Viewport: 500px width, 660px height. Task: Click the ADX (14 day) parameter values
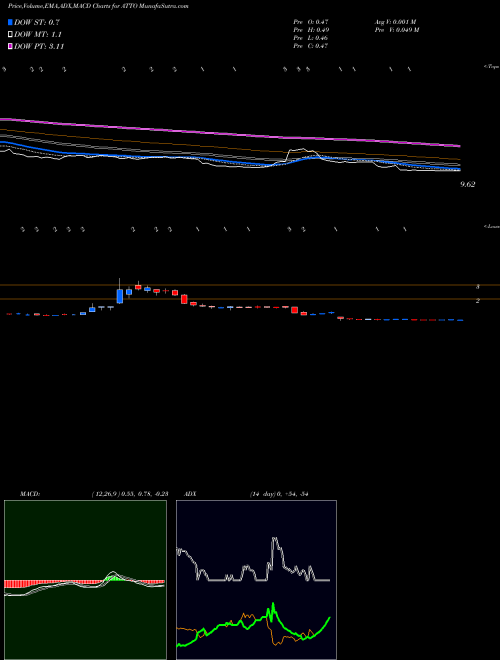click(x=279, y=494)
